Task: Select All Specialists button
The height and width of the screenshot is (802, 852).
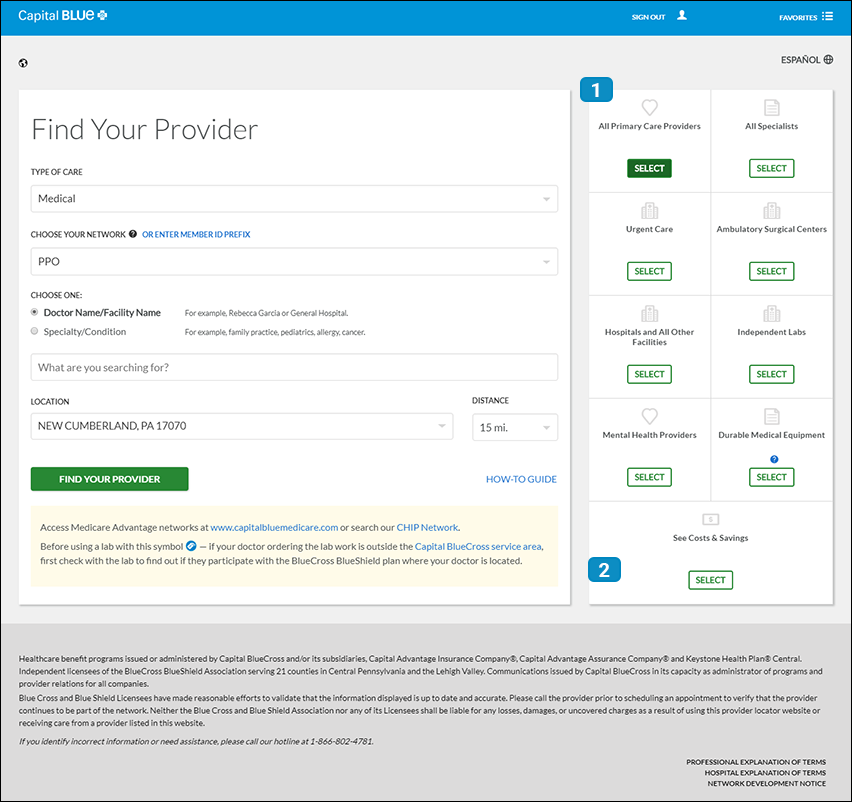Action: (x=772, y=168)
